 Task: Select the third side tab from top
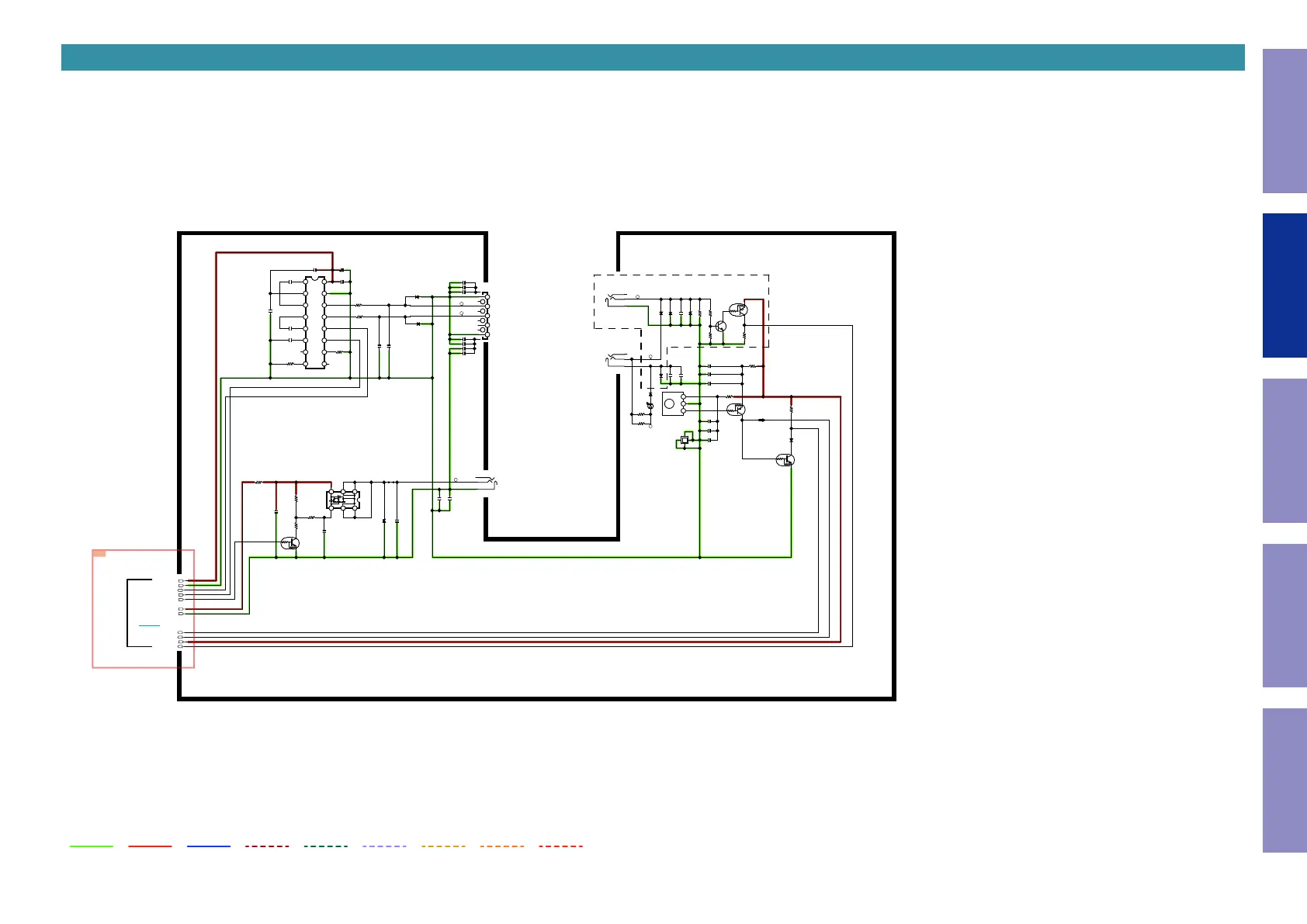[x=1284, y=450]
